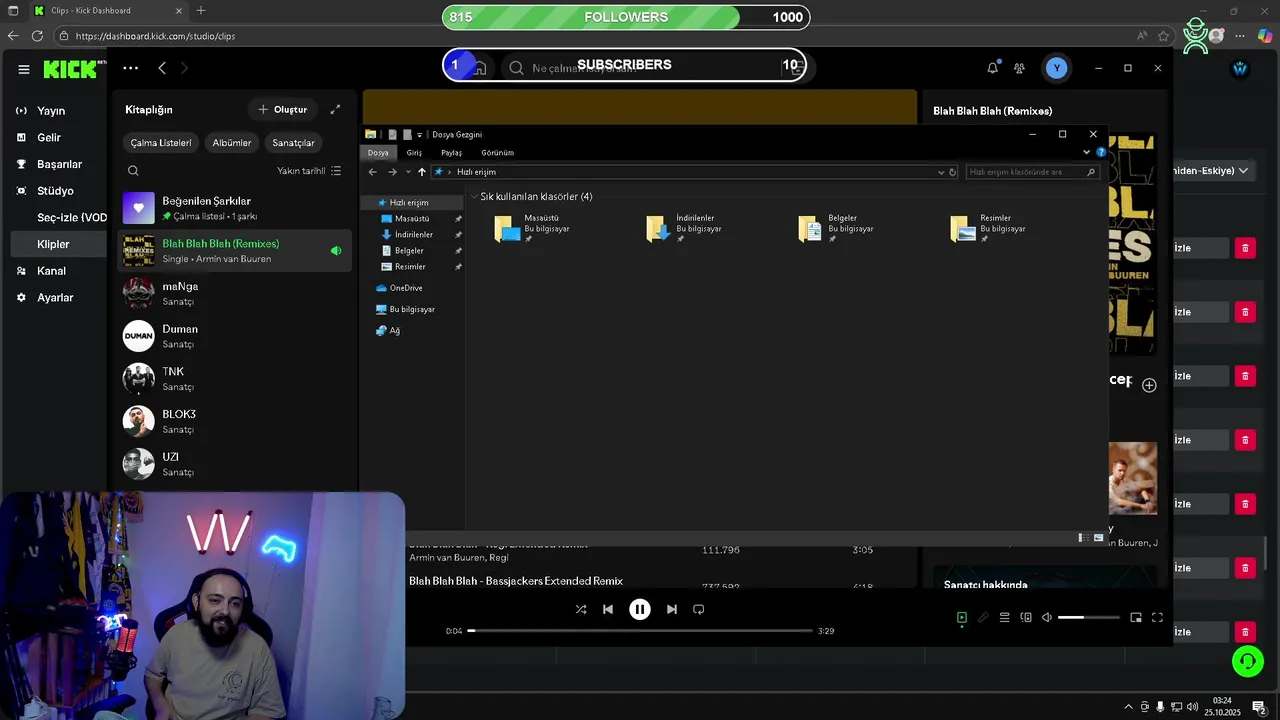
Task: Toggle repeat mode in Spotify
Action: pos(699,609)
